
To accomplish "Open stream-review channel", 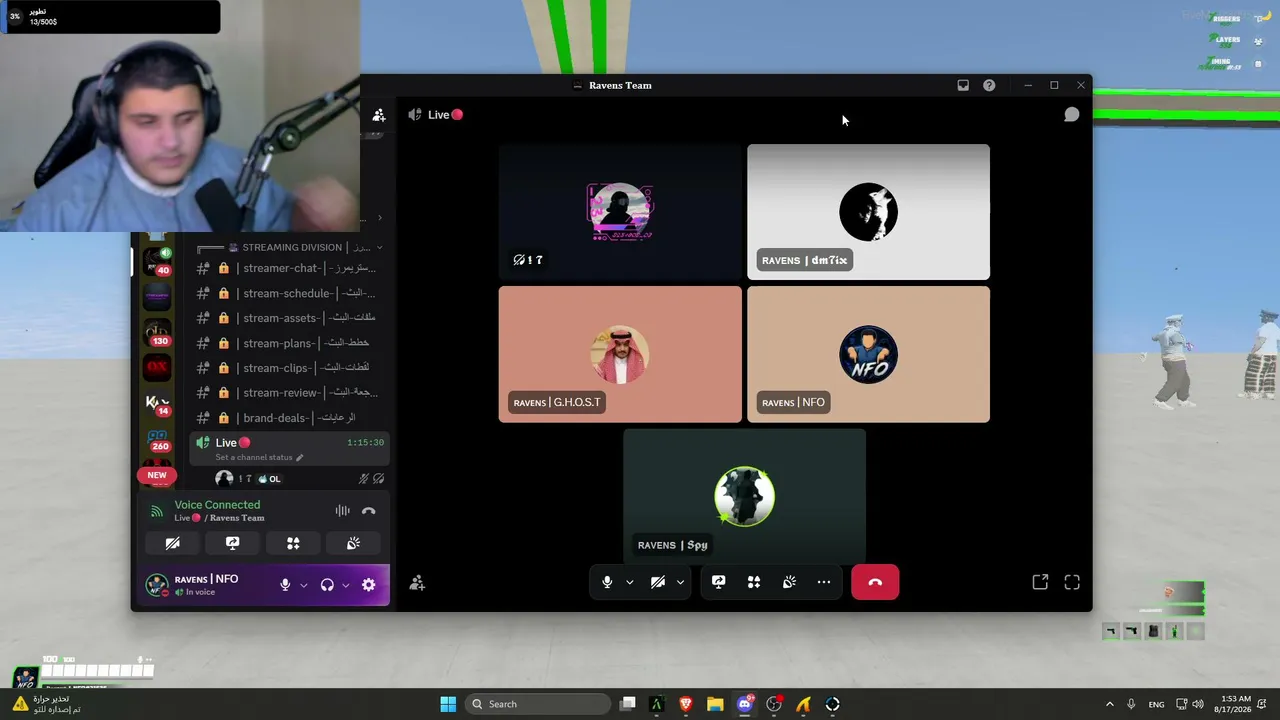I will tap(288, 393).
